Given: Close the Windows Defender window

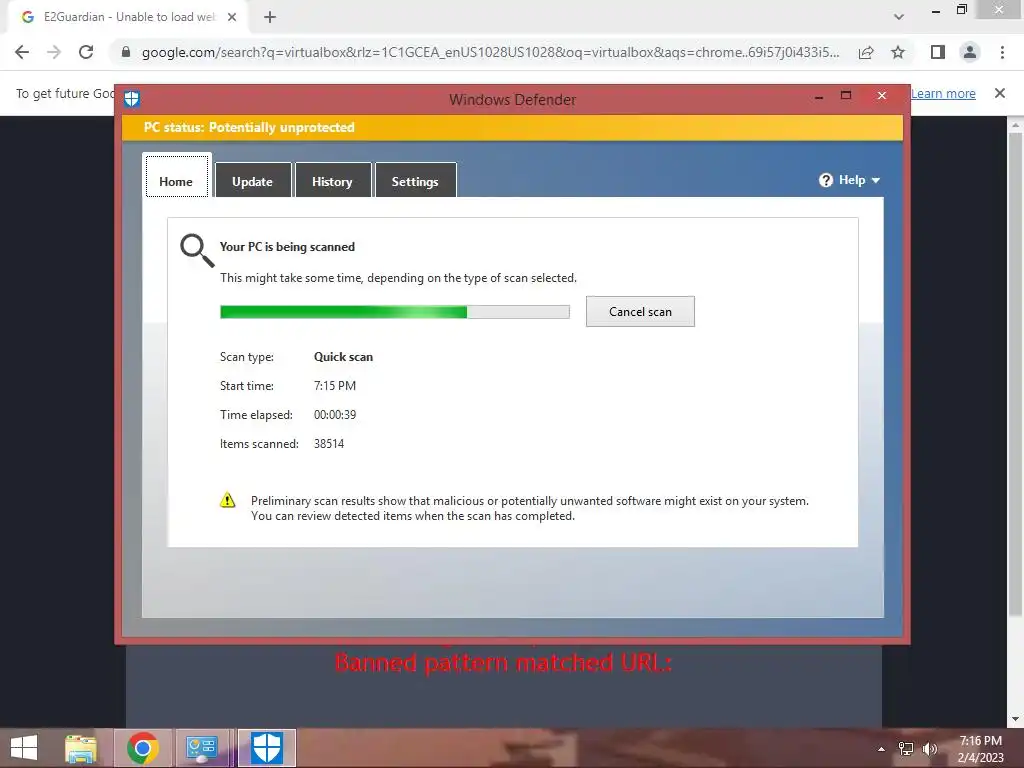Looking at the screenshot, I should 882,96.
